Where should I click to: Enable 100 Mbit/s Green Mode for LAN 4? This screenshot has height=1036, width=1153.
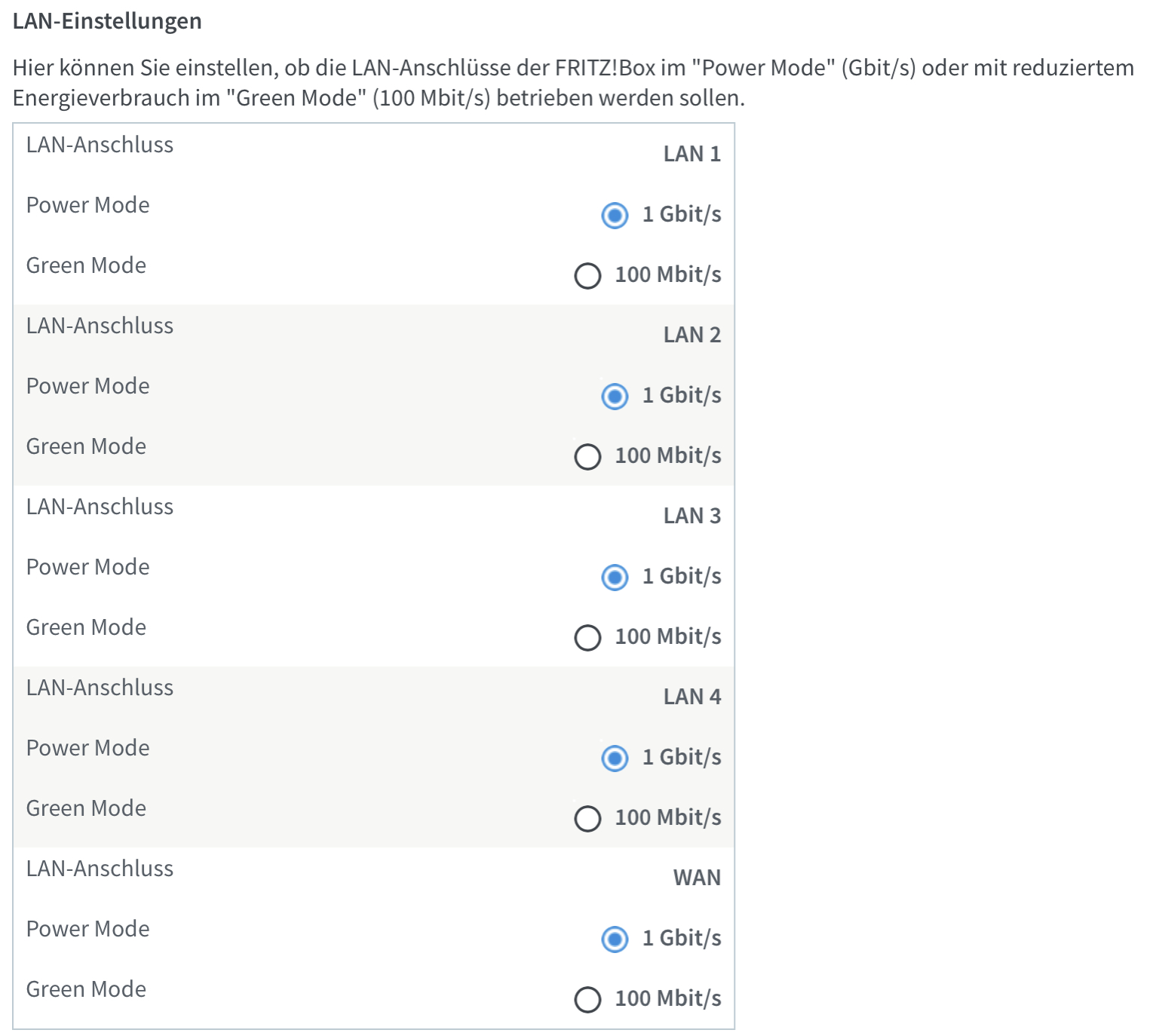coord(587,819)
